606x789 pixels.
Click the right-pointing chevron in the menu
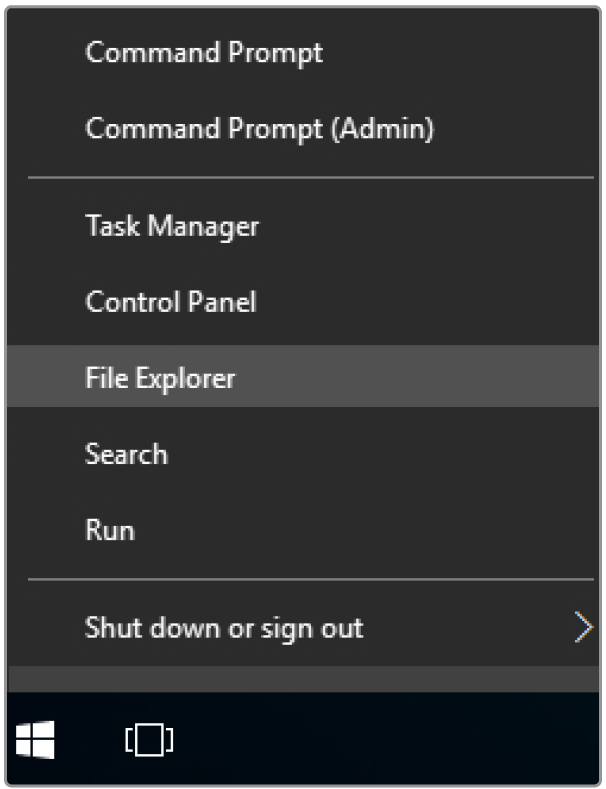pyautogui.click(x=584, y=628)
